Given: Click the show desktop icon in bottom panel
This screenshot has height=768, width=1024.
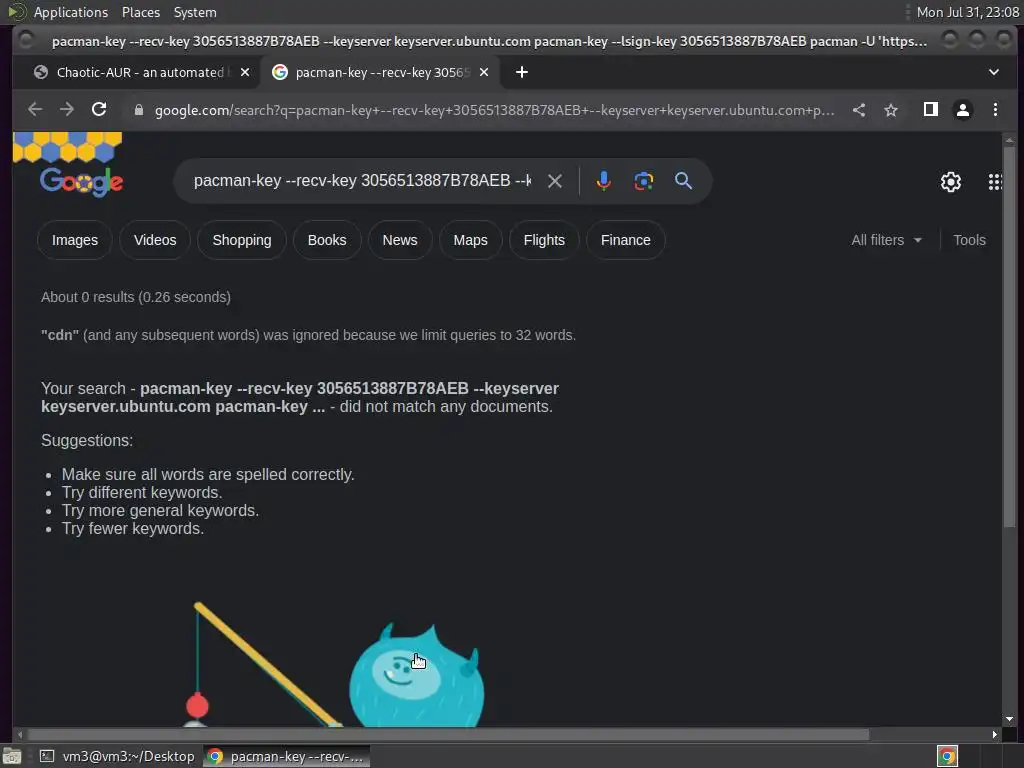Looking at the screenshot, I should (x=12, y=756).
